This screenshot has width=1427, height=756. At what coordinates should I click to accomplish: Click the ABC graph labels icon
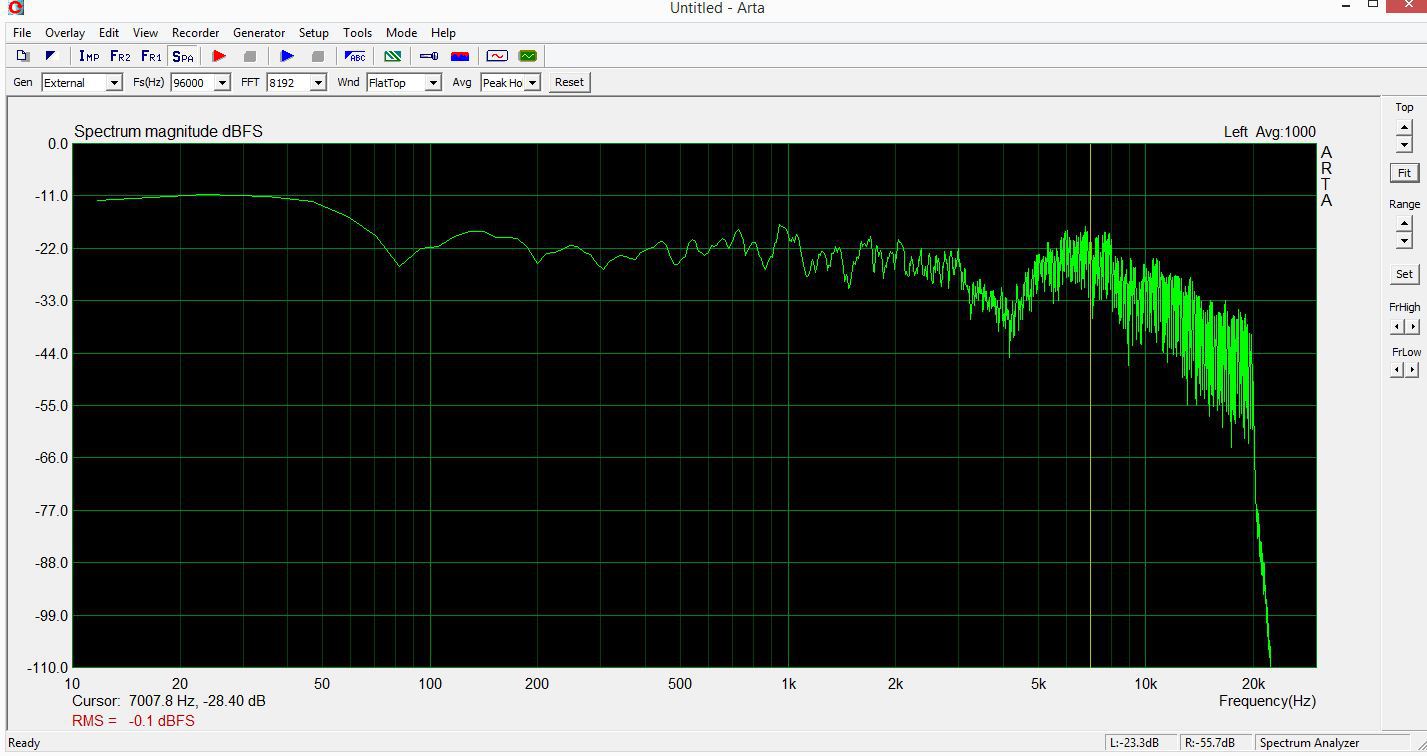[355, 56]
